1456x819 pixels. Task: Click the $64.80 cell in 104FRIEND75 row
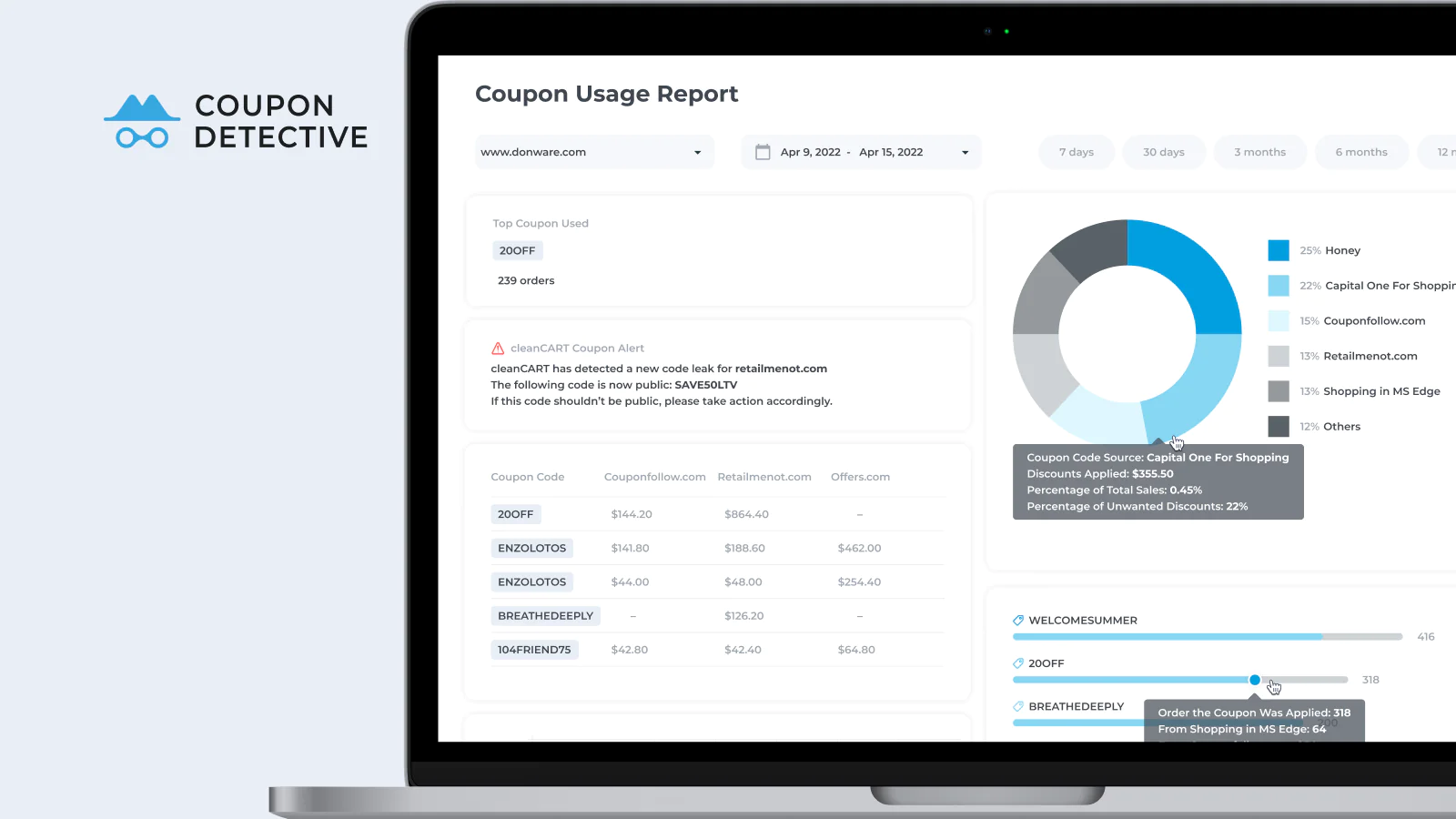(x=856, y=650)
